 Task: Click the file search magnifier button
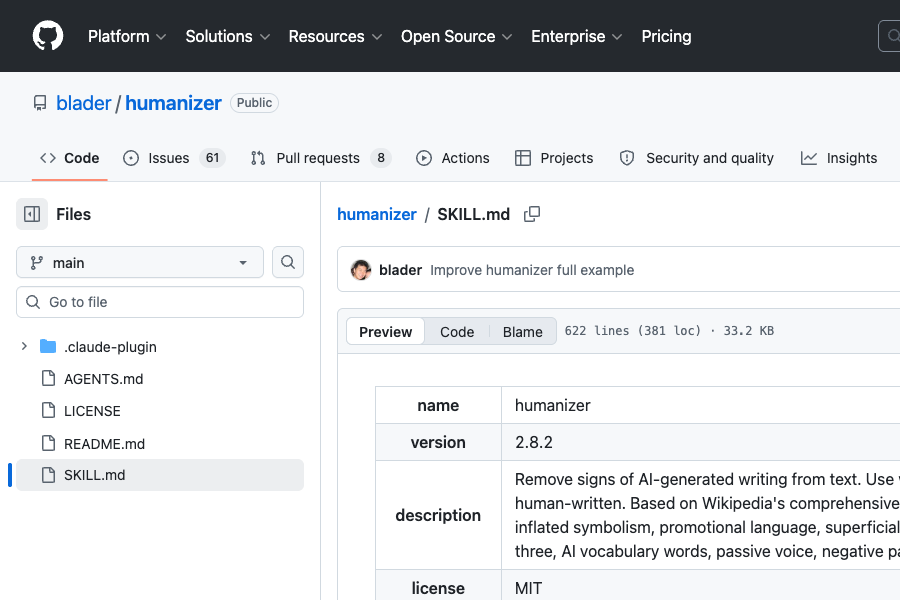288,262
